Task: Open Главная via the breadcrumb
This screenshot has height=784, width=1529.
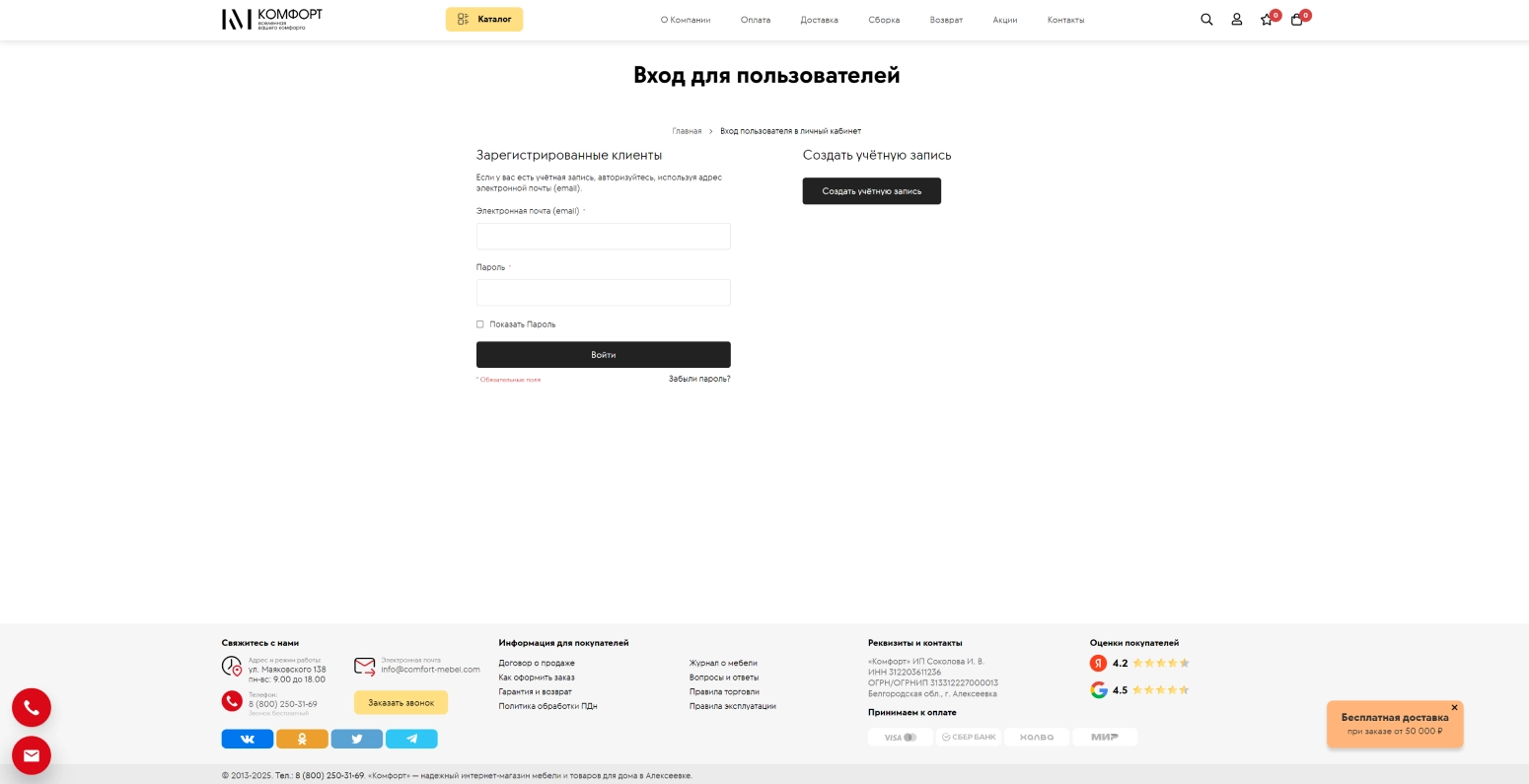Action: 687,130
